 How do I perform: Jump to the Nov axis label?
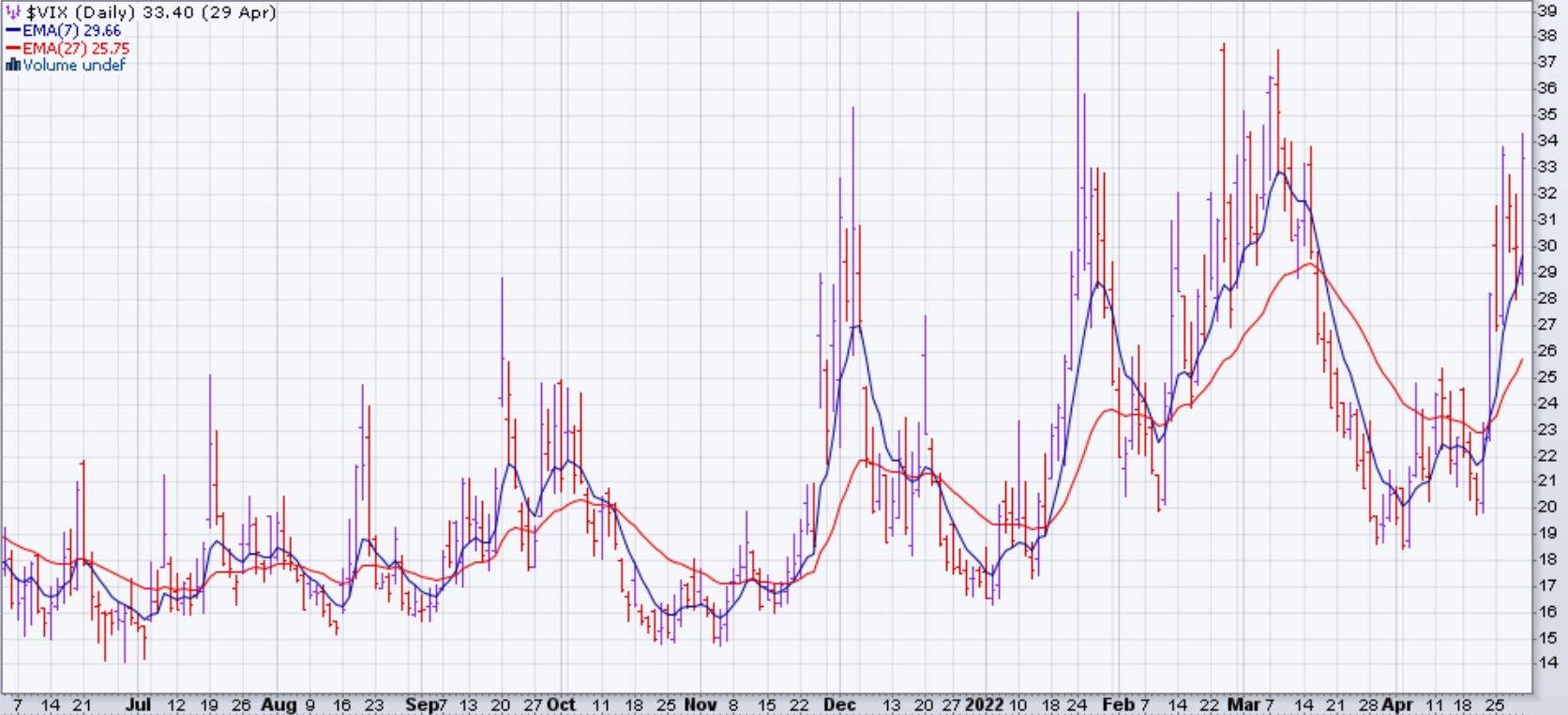[700, 705]
